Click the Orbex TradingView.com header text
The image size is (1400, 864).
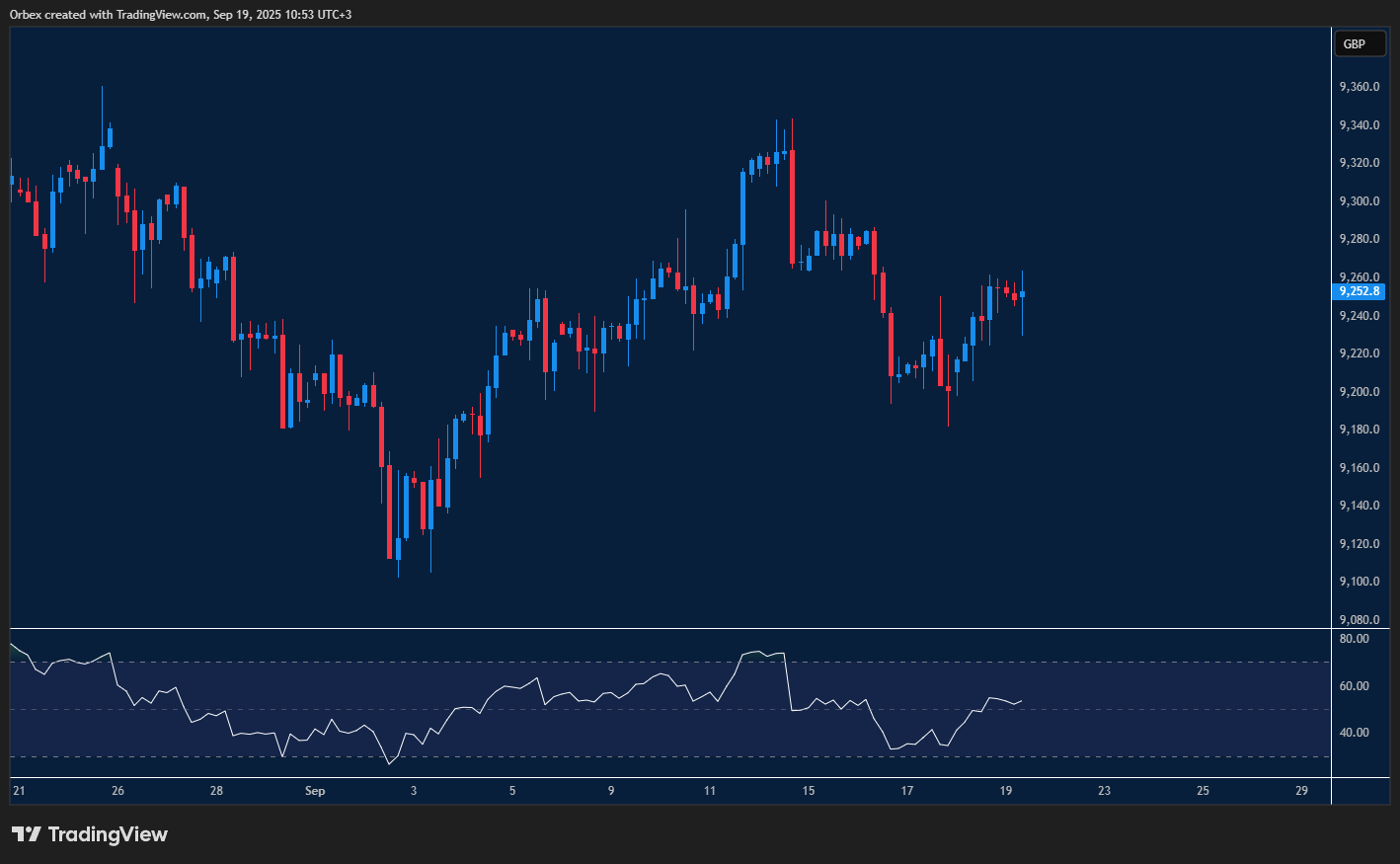(x=181, y=14)
